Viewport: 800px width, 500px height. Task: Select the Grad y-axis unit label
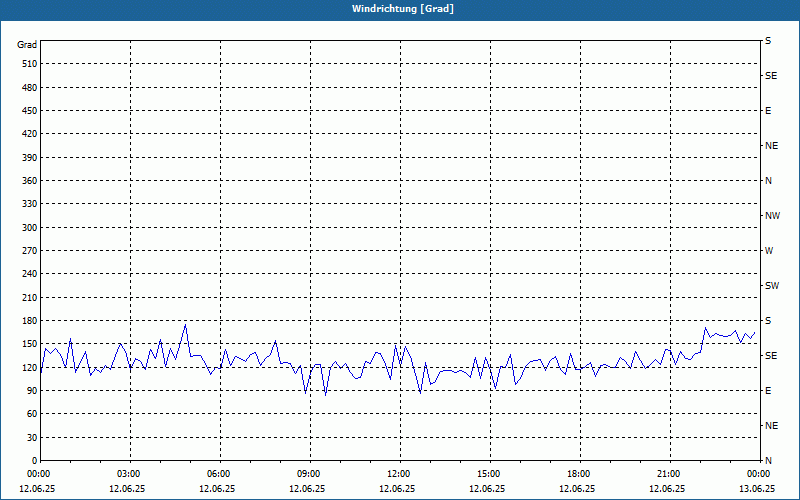pos(27,45)
